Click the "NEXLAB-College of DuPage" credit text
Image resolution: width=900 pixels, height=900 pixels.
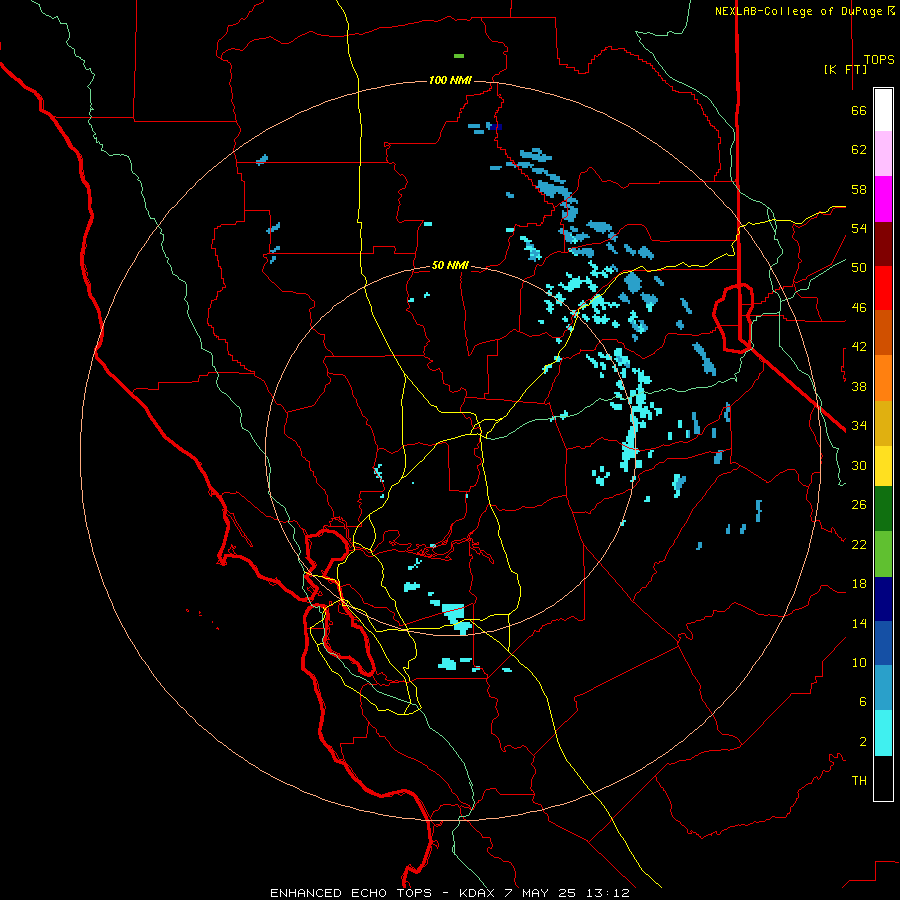[800, 11]
